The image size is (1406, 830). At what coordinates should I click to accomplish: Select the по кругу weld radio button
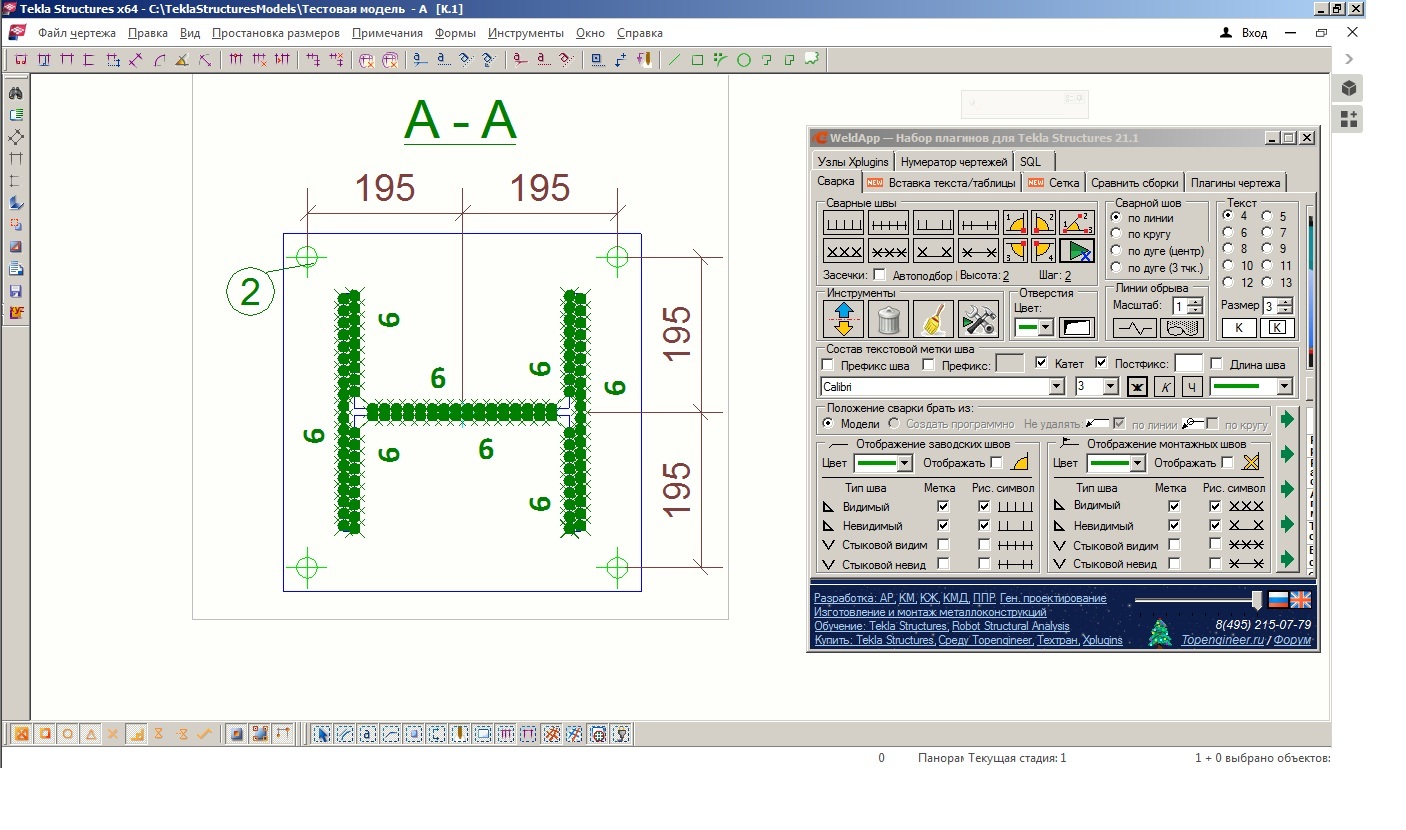pos(1116,234)
